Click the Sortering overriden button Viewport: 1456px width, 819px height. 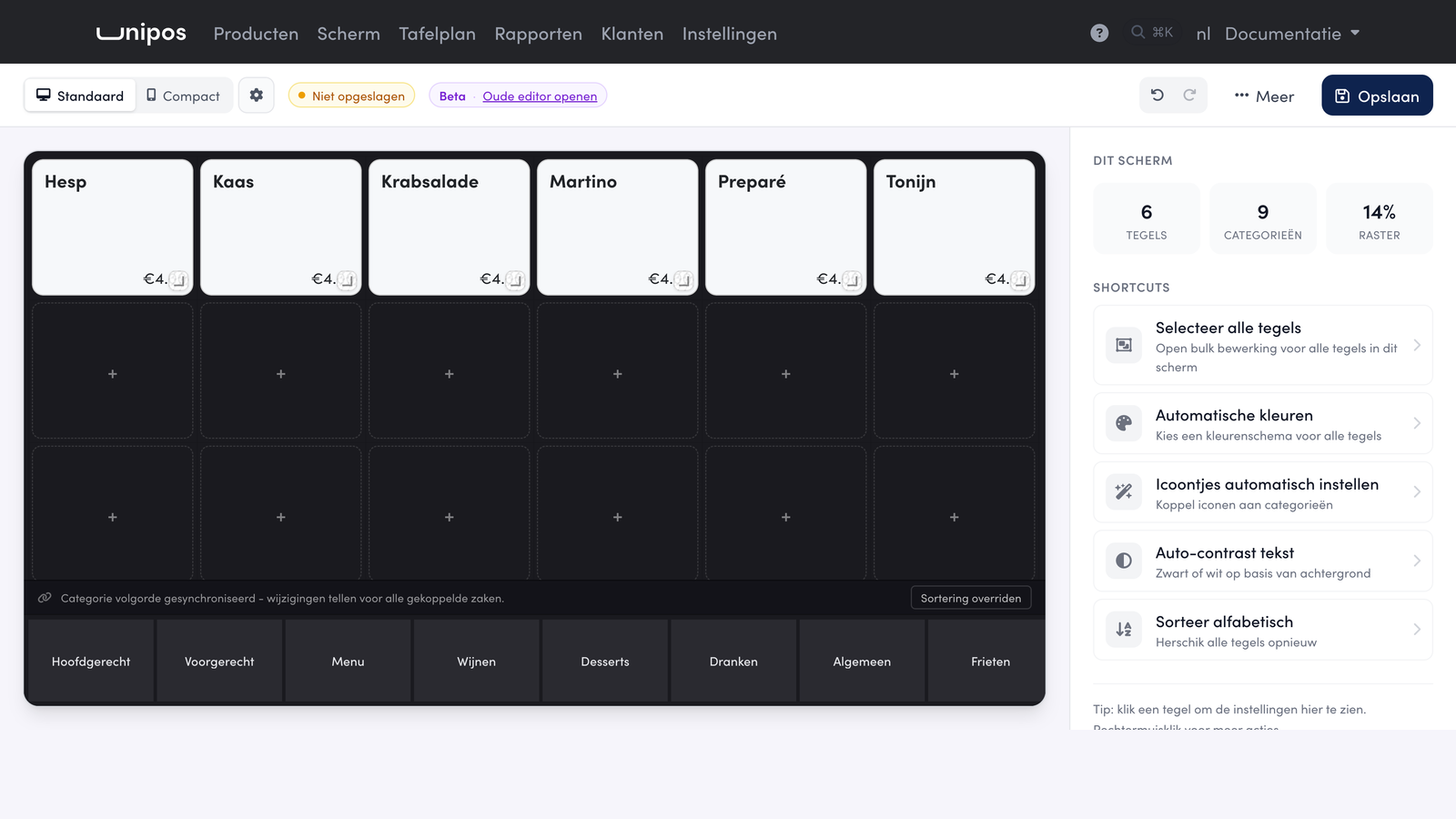point(971,598)
